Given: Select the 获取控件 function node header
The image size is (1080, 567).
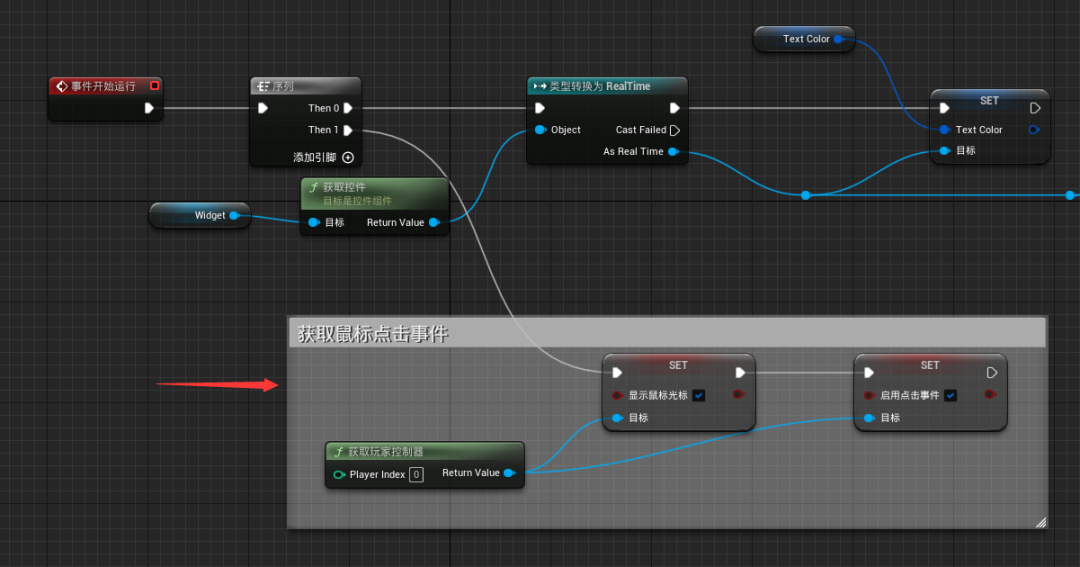Looking at the screenshot, I should click(375, 194).
